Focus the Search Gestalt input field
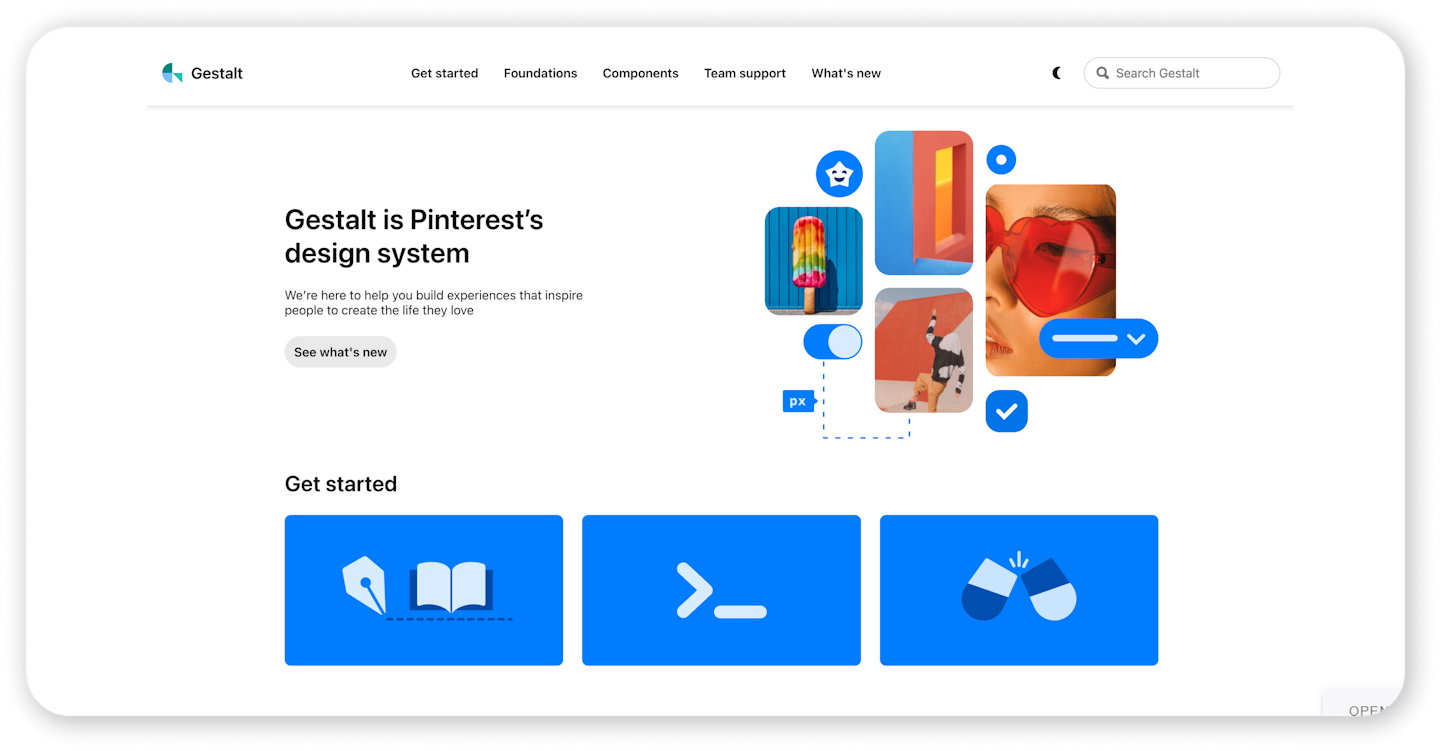This screenshot has height=751, width=1440. click(1192, 73)
